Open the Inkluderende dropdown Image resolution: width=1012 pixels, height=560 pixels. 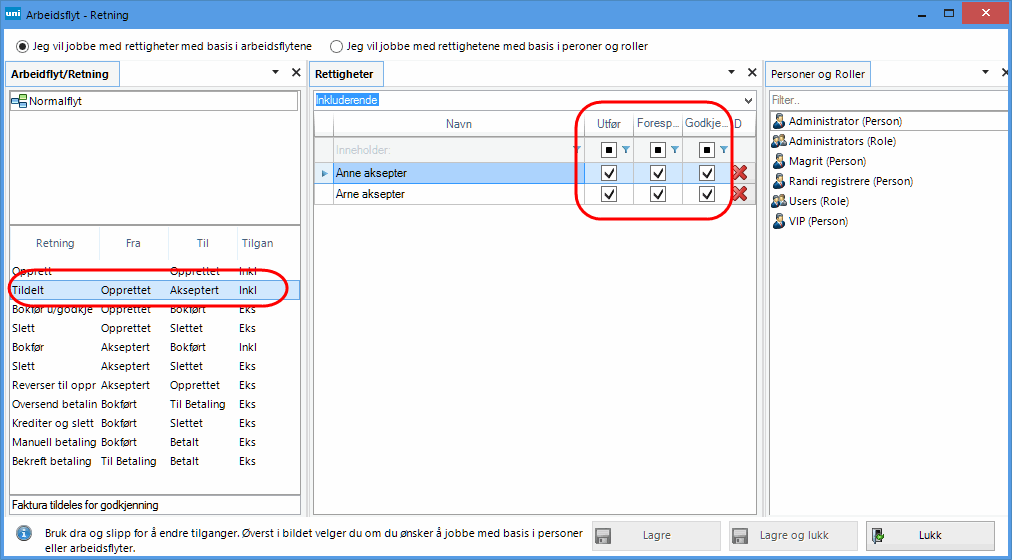click(x=748, y=100)
